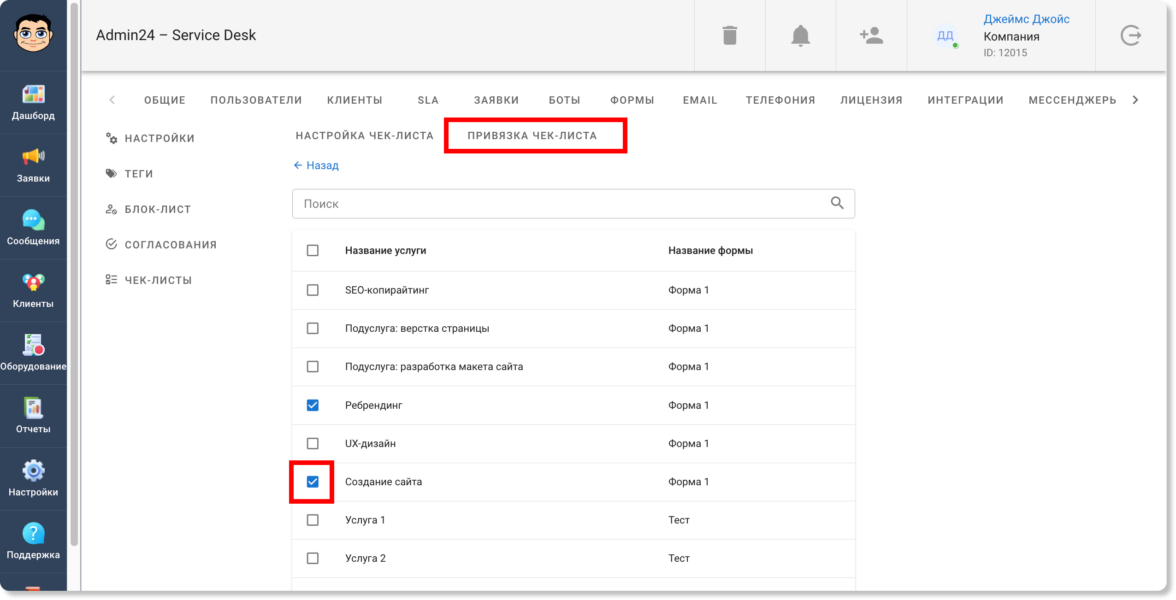The height and width of the screenshot is (600, 1176).
Task: Click into the Поиск search field
Action: [560, 204]
